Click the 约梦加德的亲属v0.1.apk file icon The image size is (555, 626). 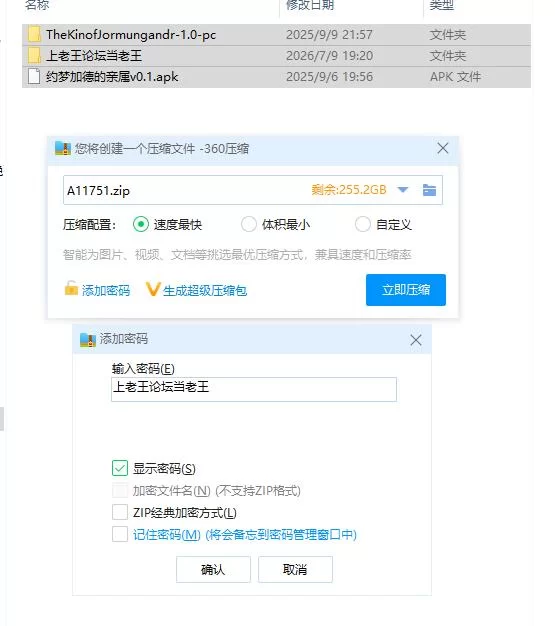34,76
